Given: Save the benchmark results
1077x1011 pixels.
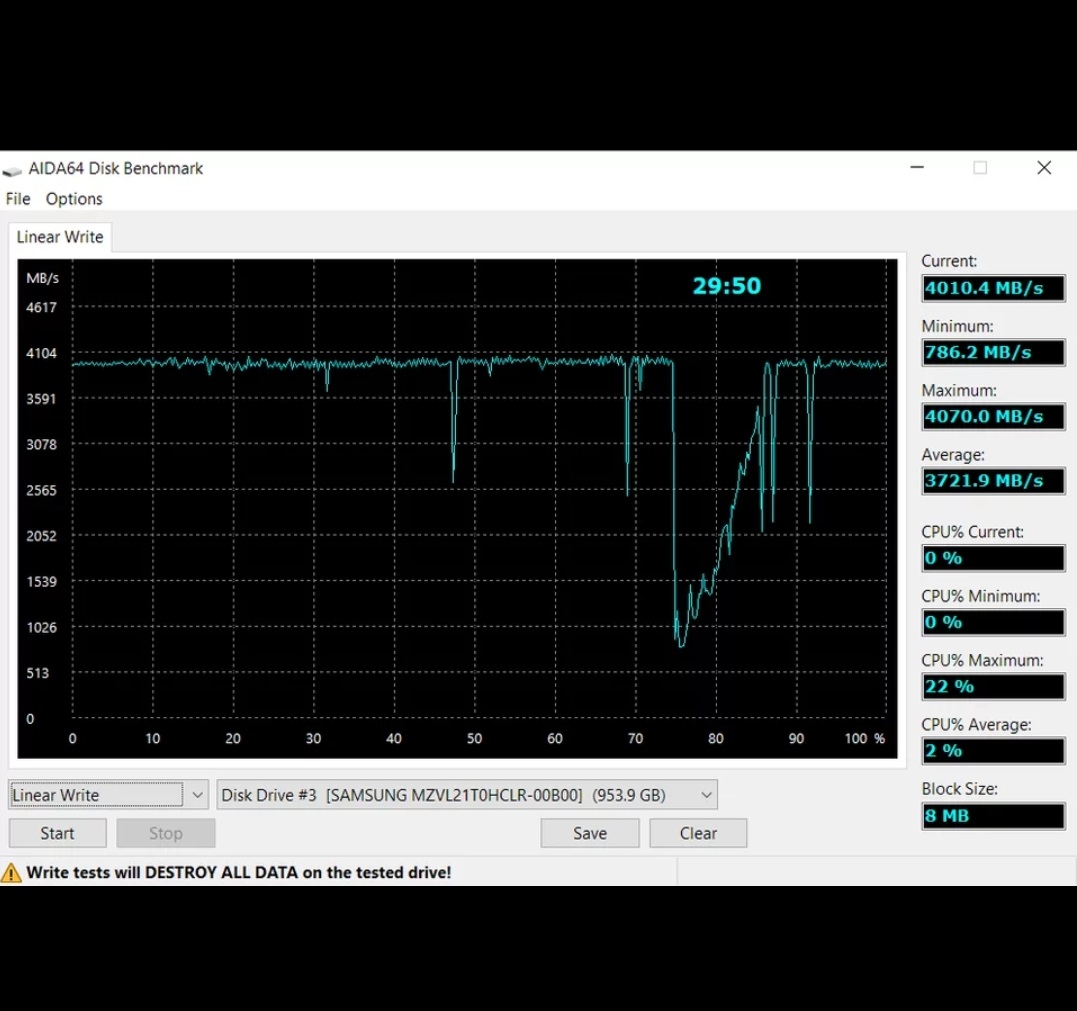Looking at the screenshot, I should [x=590, y=833].
